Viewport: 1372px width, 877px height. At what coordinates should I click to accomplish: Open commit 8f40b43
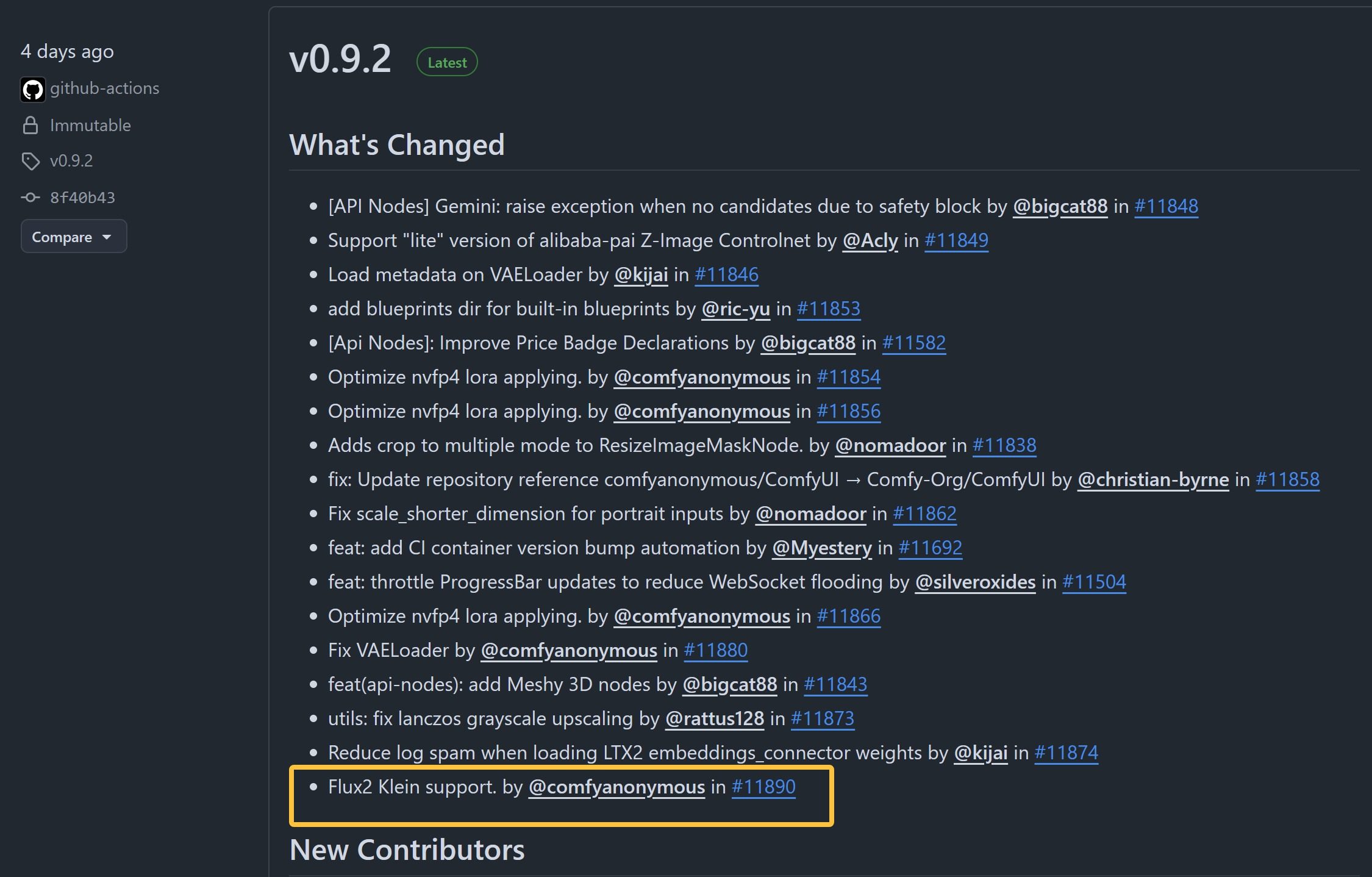(x=82, y=198)
